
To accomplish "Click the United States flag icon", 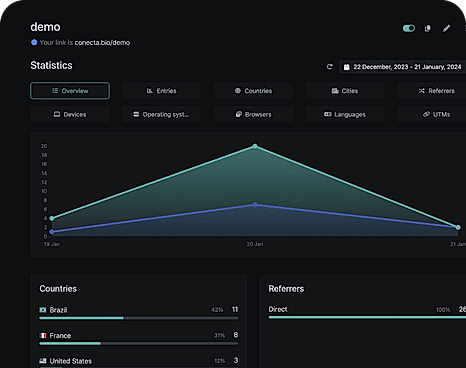I will pyautogui.click(x=43, y=361).
